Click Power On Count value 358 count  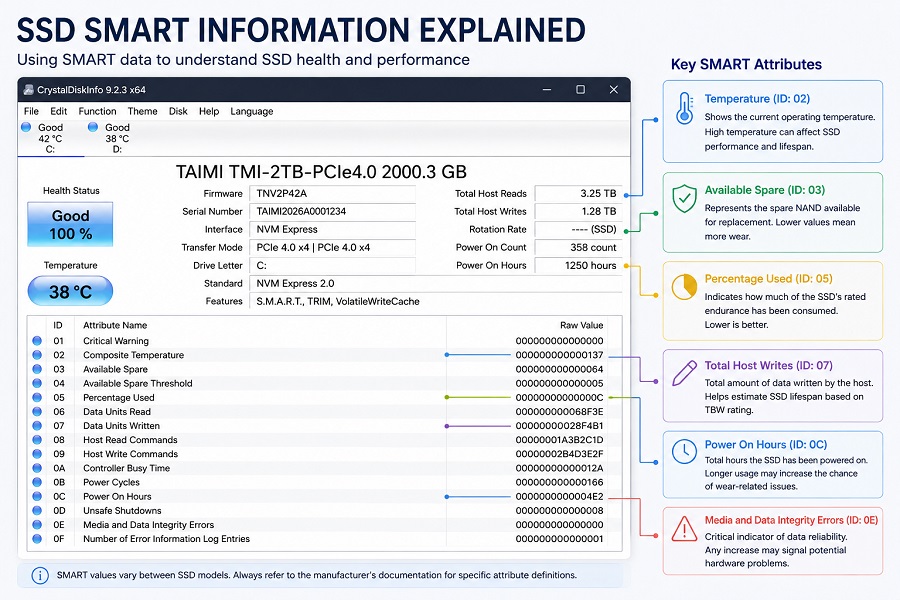(578, 247)
